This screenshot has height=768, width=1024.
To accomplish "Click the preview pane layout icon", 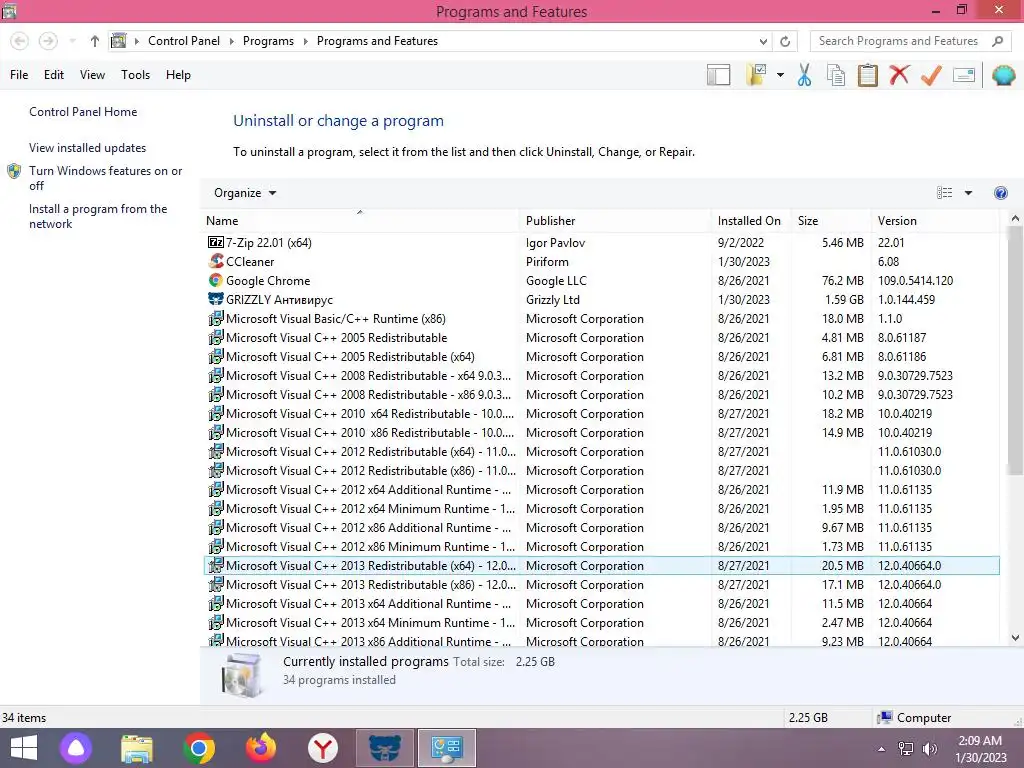I will (718, 75).
